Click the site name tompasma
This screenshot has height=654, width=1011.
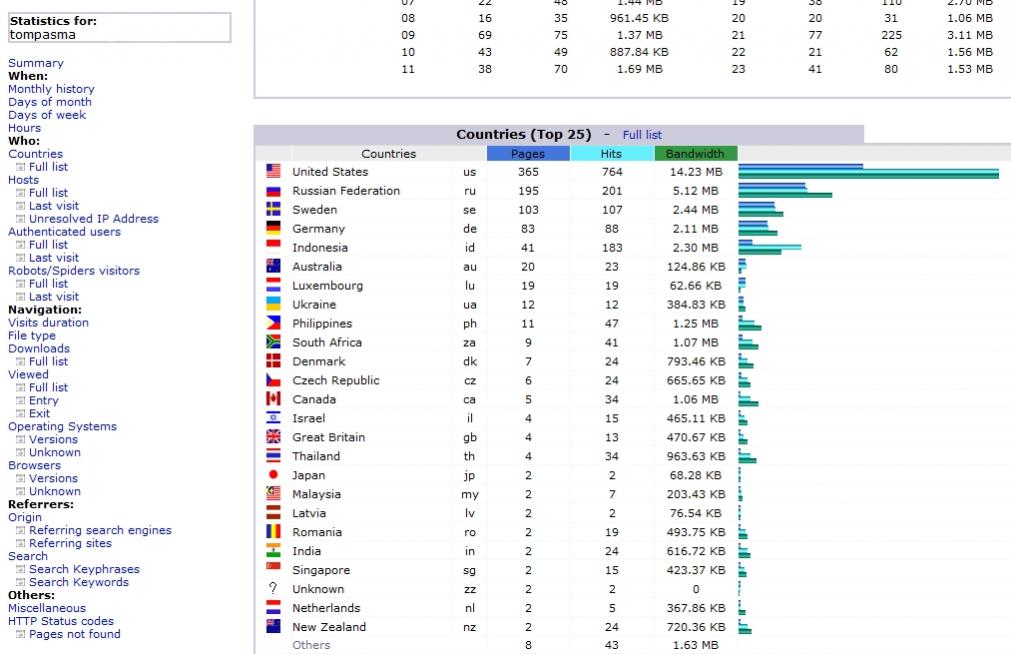click(43, 35)
